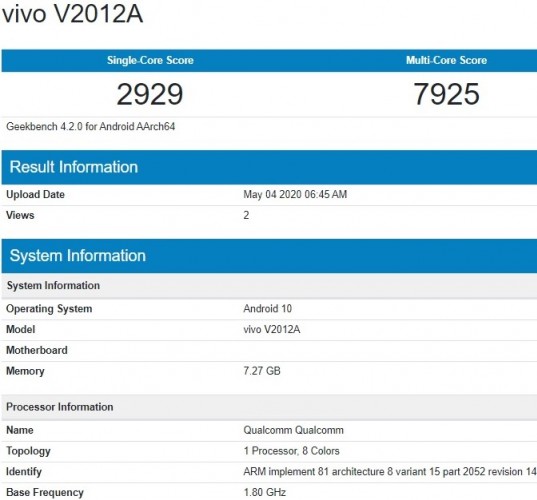Screen dimensions: 537x500
Task: Click the Base Frequency value 1.80 GHz
Action: coord(264,492)
